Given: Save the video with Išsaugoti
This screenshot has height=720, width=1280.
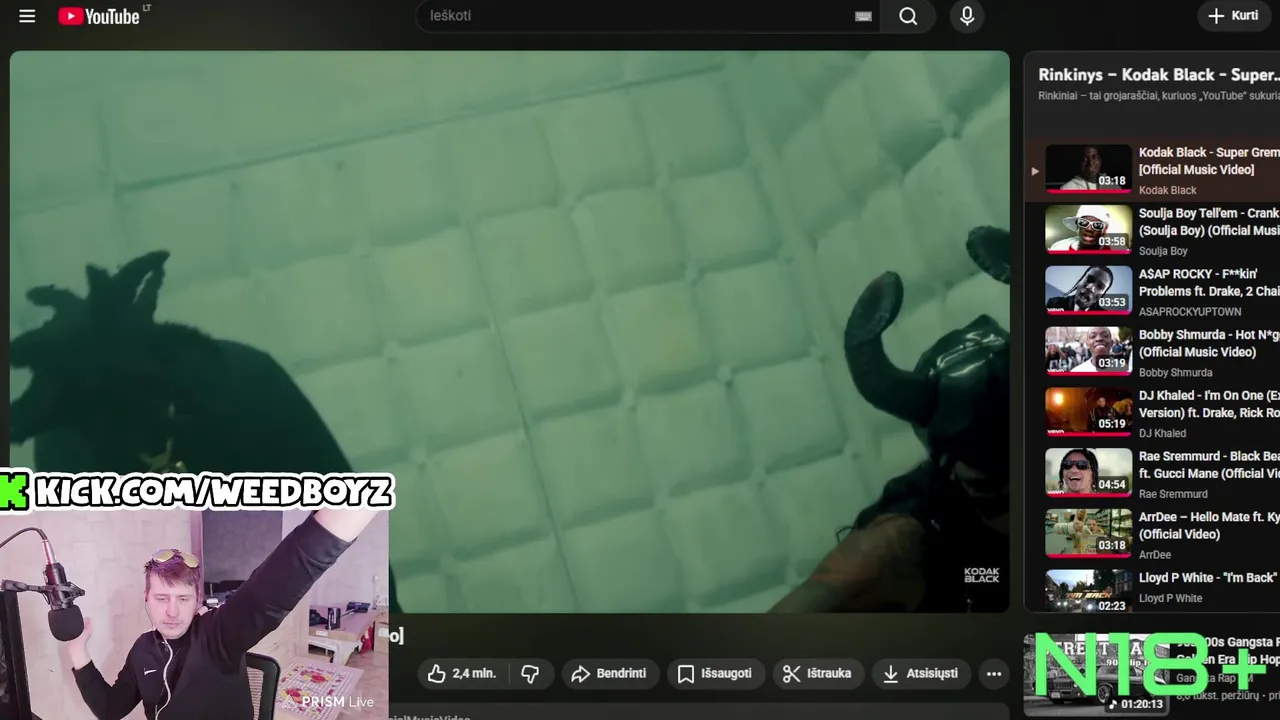Looking at the screenshot, I should click(x=714, y=674).
